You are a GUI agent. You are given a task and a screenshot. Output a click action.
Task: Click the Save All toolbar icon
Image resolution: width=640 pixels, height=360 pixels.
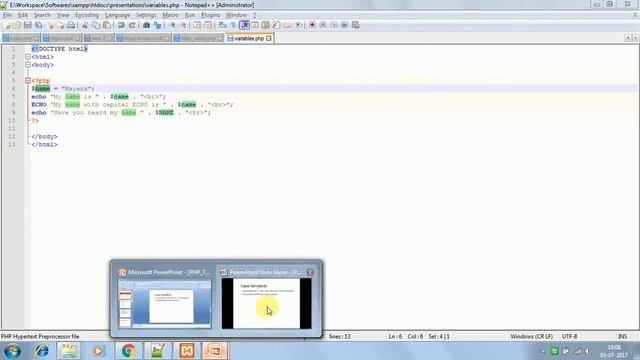pyautogui.click(x=38, y=25)
